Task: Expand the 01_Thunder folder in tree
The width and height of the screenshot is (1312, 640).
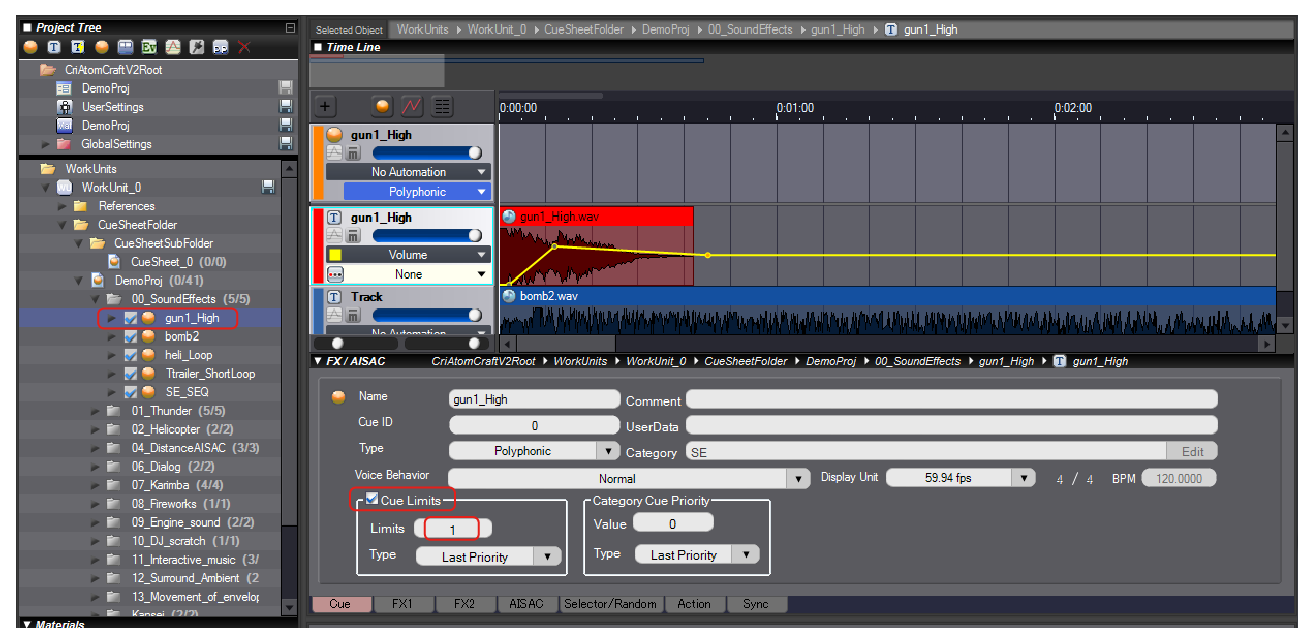Action: click(95, 411)
